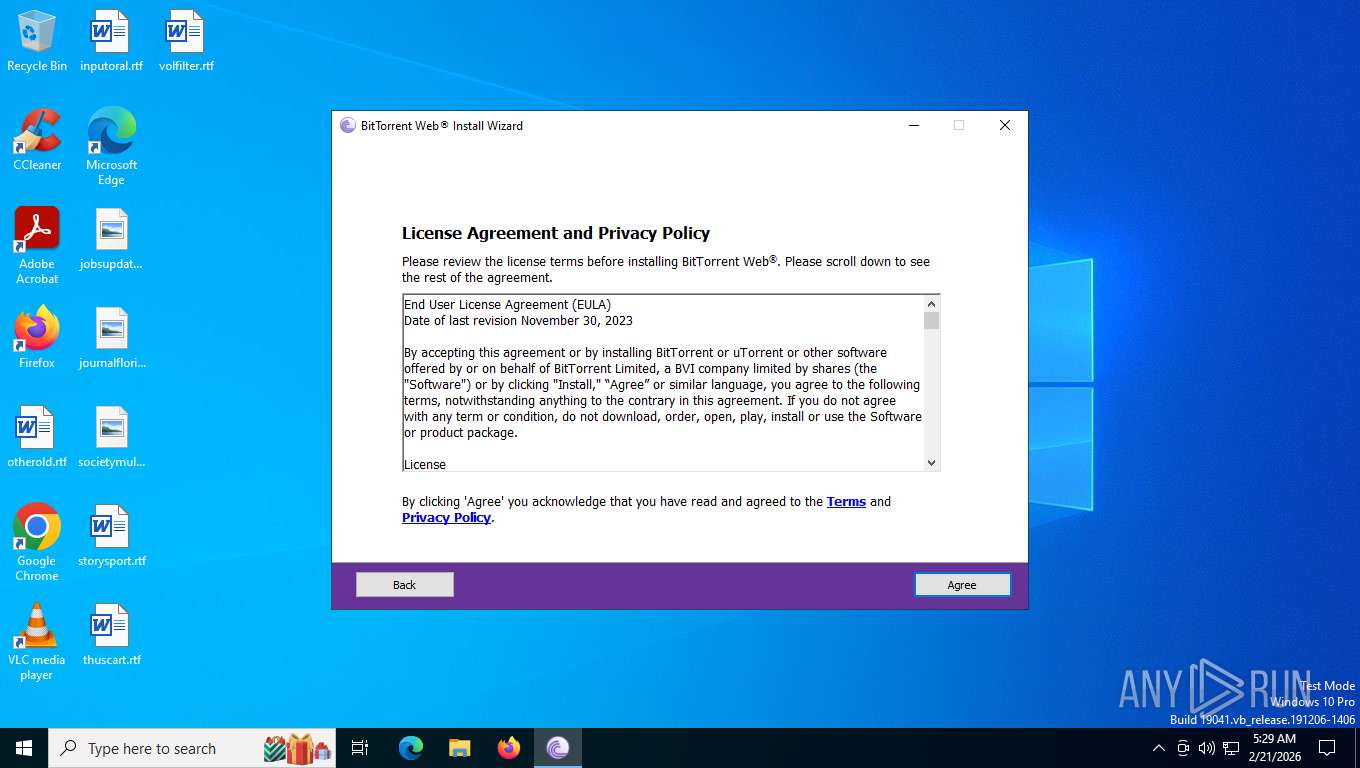Select the Firefox desktop shortcut
The height and width of the screenshot is (768, 1360).
[x=37, y=338]
